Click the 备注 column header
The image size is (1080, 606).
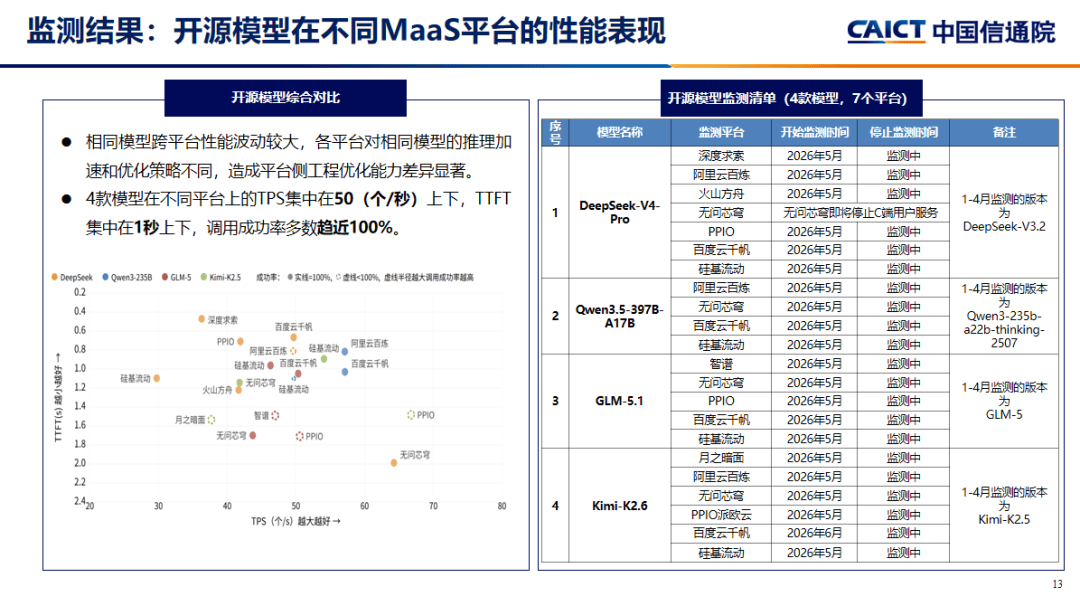click(x=1004, y=132)
